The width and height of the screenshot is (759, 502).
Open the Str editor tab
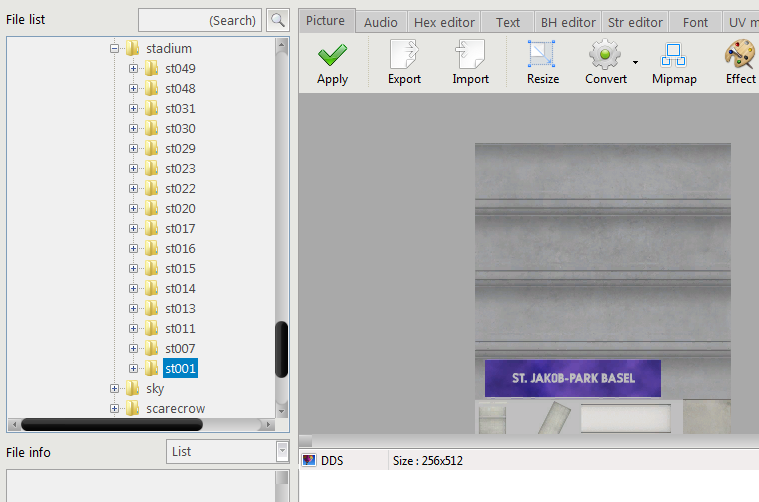coord(635,22)
